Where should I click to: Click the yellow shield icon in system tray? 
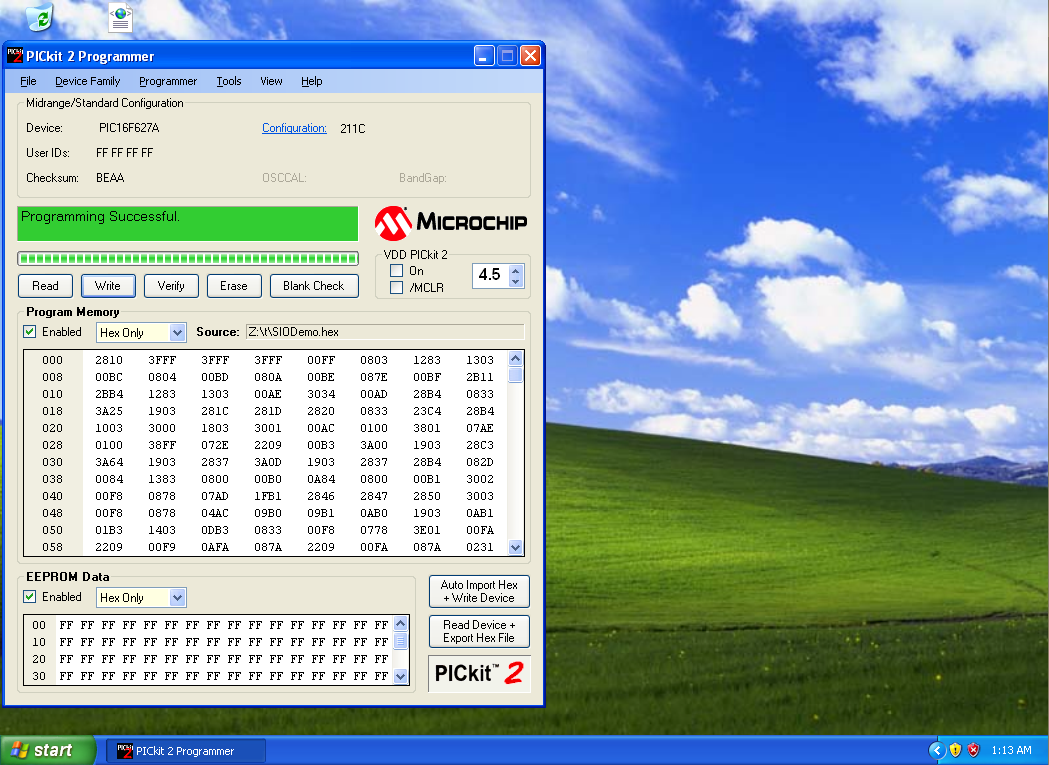[x=956, y=750]
